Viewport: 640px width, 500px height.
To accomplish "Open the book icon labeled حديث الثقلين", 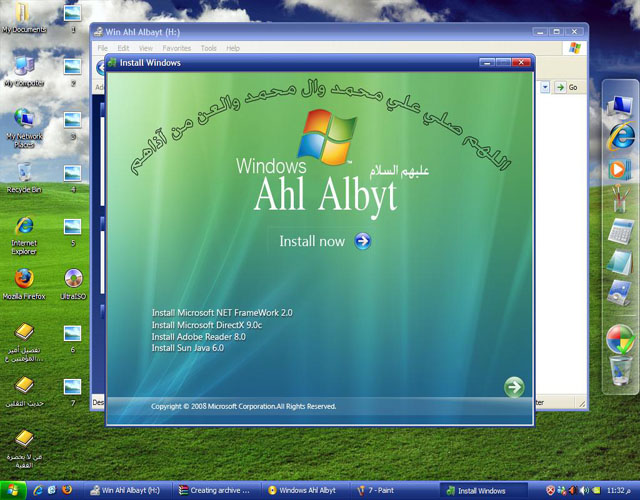I will point(24,392).
